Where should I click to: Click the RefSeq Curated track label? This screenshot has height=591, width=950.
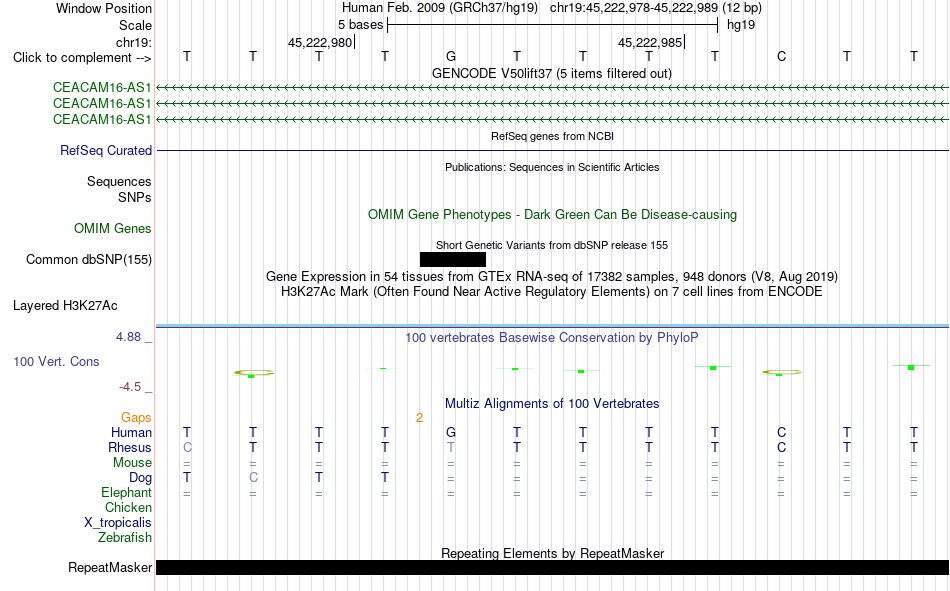pos(105,150)
